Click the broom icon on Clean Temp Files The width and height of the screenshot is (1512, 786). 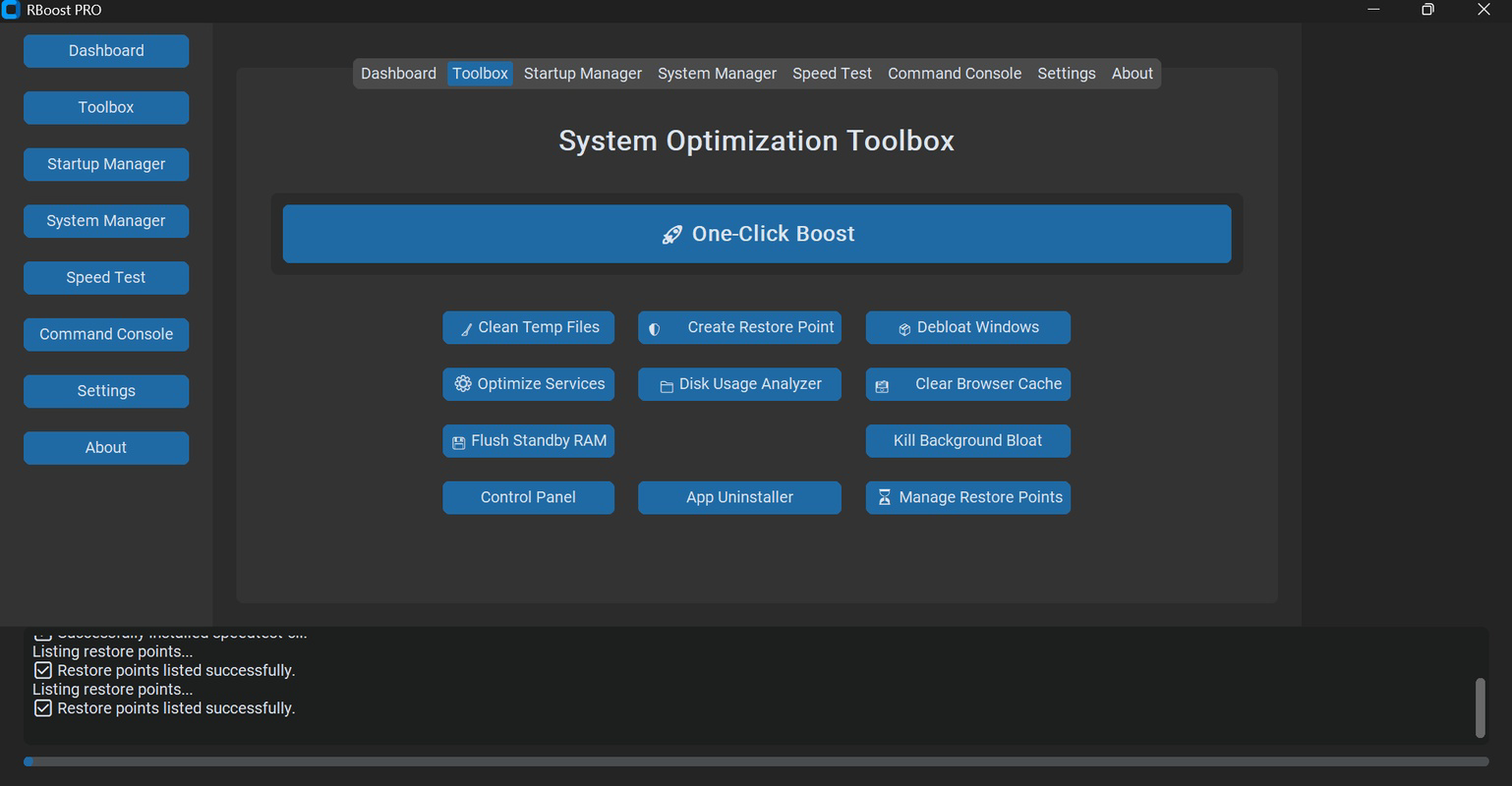click(466, 330)
